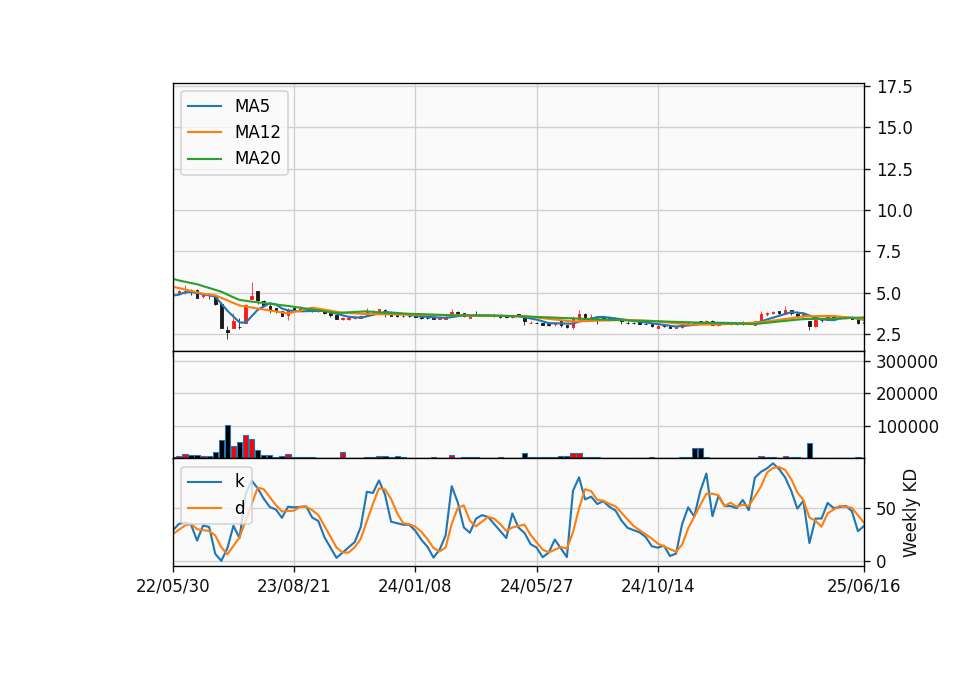
Task: Click the 12.5 price axis label
Action: pos(894,170)
